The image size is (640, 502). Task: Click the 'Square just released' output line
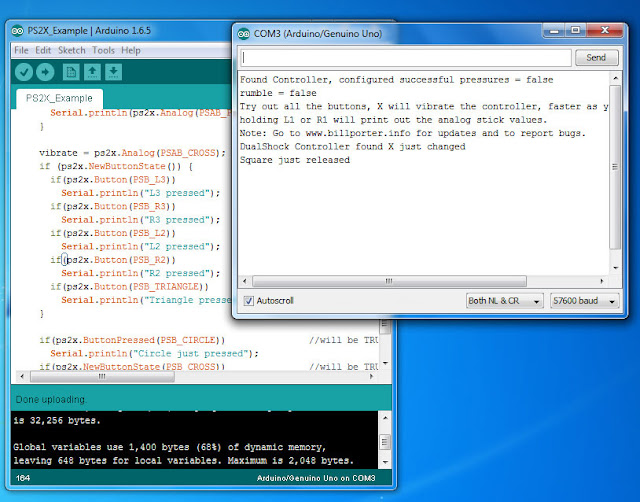295,160
